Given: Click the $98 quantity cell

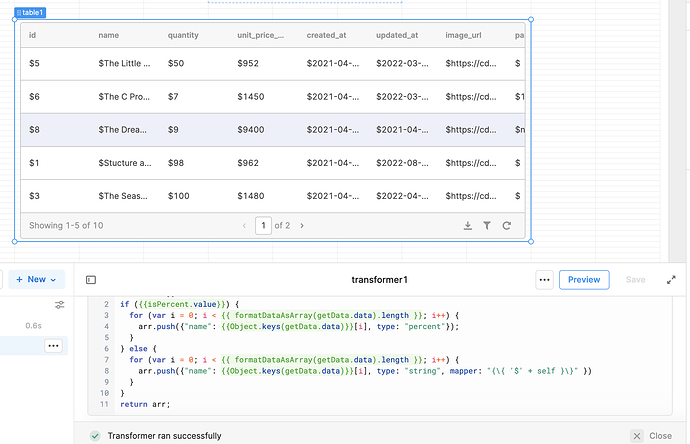Looking at the screenshot, I should [176, 163].
